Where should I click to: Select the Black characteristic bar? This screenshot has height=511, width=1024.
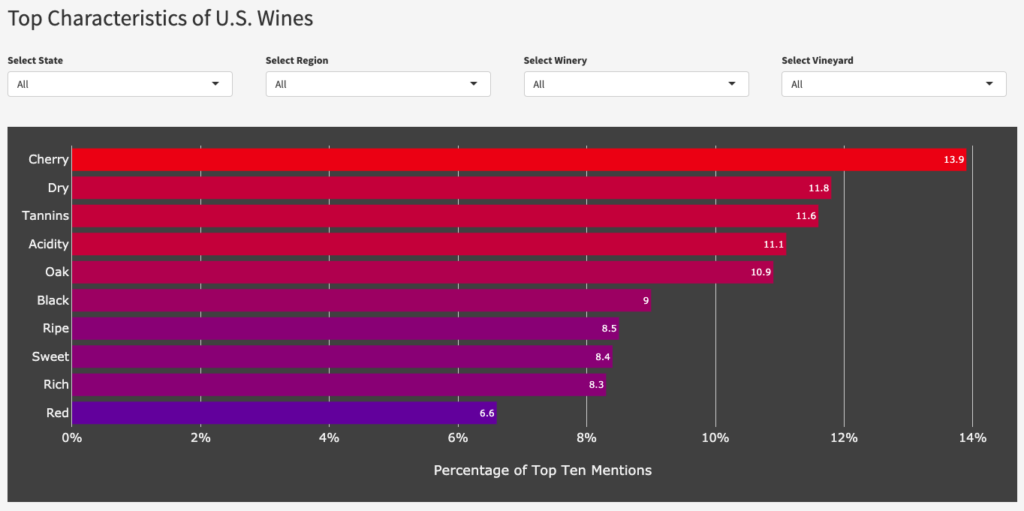click(360, 300)
